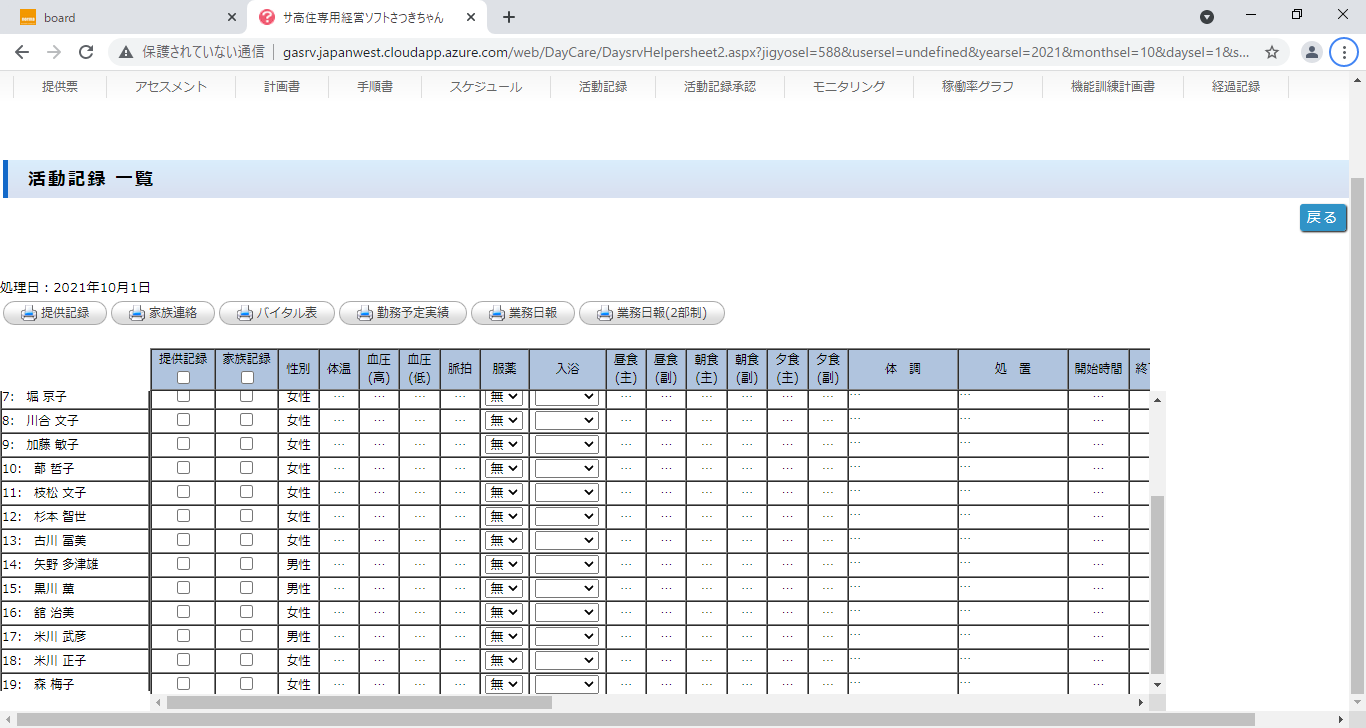This screenshot has width=1366, height=728.
Task: Go to モニタリング menu item
Action: click(x=848, y=87)
